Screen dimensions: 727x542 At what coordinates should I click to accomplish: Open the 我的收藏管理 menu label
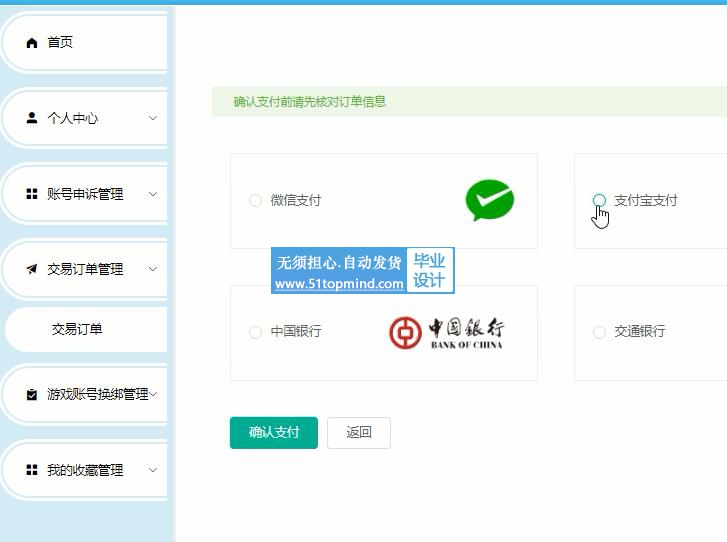[x=85, y=470]
